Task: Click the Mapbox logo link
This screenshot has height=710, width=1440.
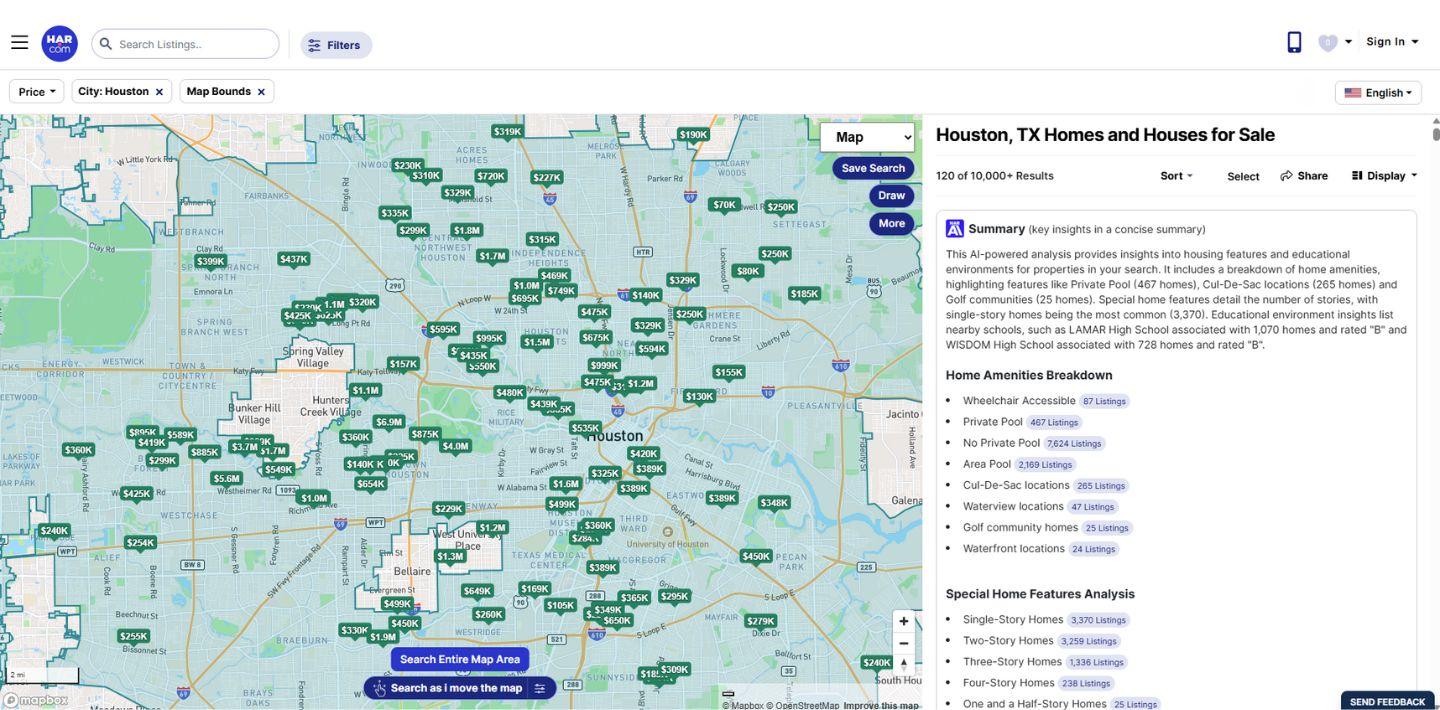Action: pyautogui.click(x=36, y=700)
